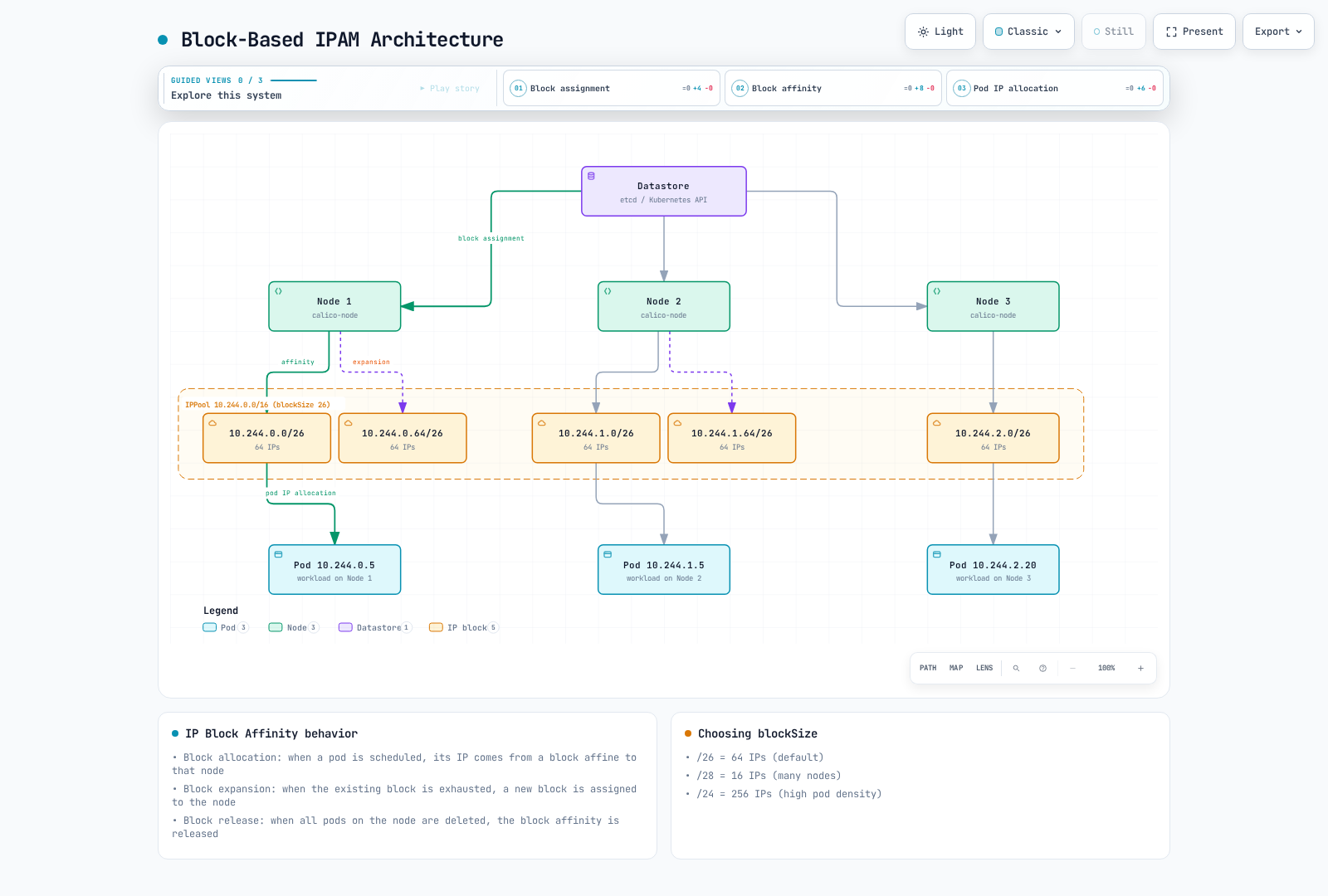Click the Present button
This screenshot has height=896, width=1328.
1194,32
